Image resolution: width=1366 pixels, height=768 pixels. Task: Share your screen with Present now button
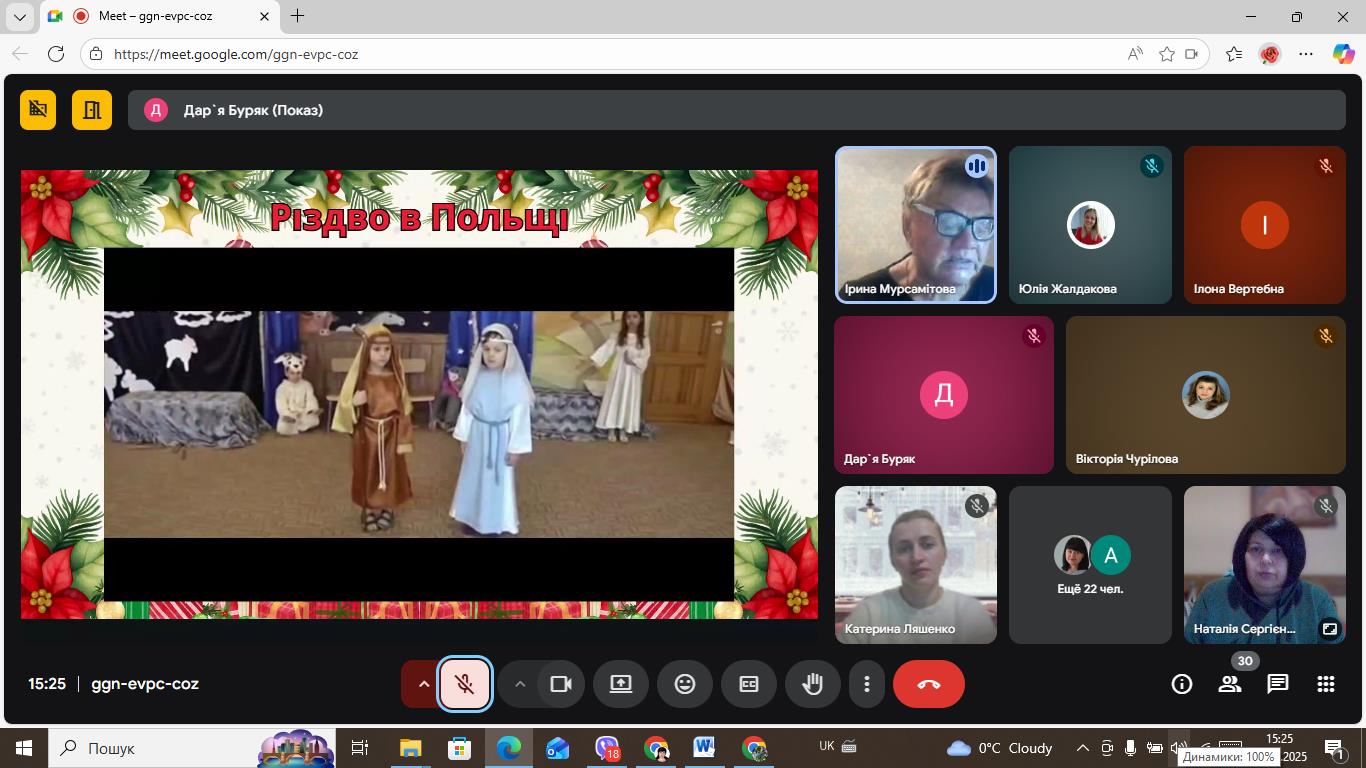coord(621,684)
